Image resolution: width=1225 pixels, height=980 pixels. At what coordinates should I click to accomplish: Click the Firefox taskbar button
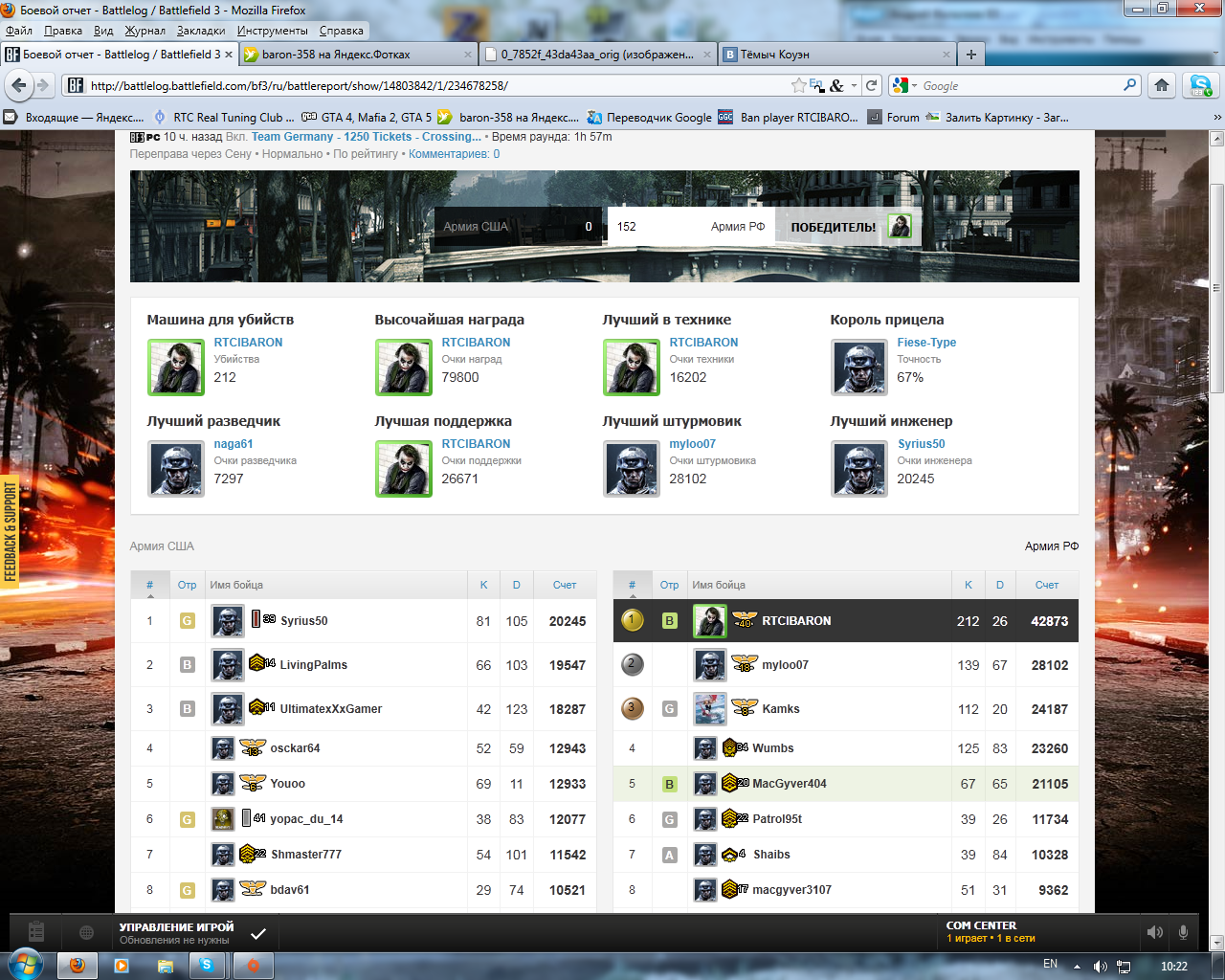pos(77,966)
